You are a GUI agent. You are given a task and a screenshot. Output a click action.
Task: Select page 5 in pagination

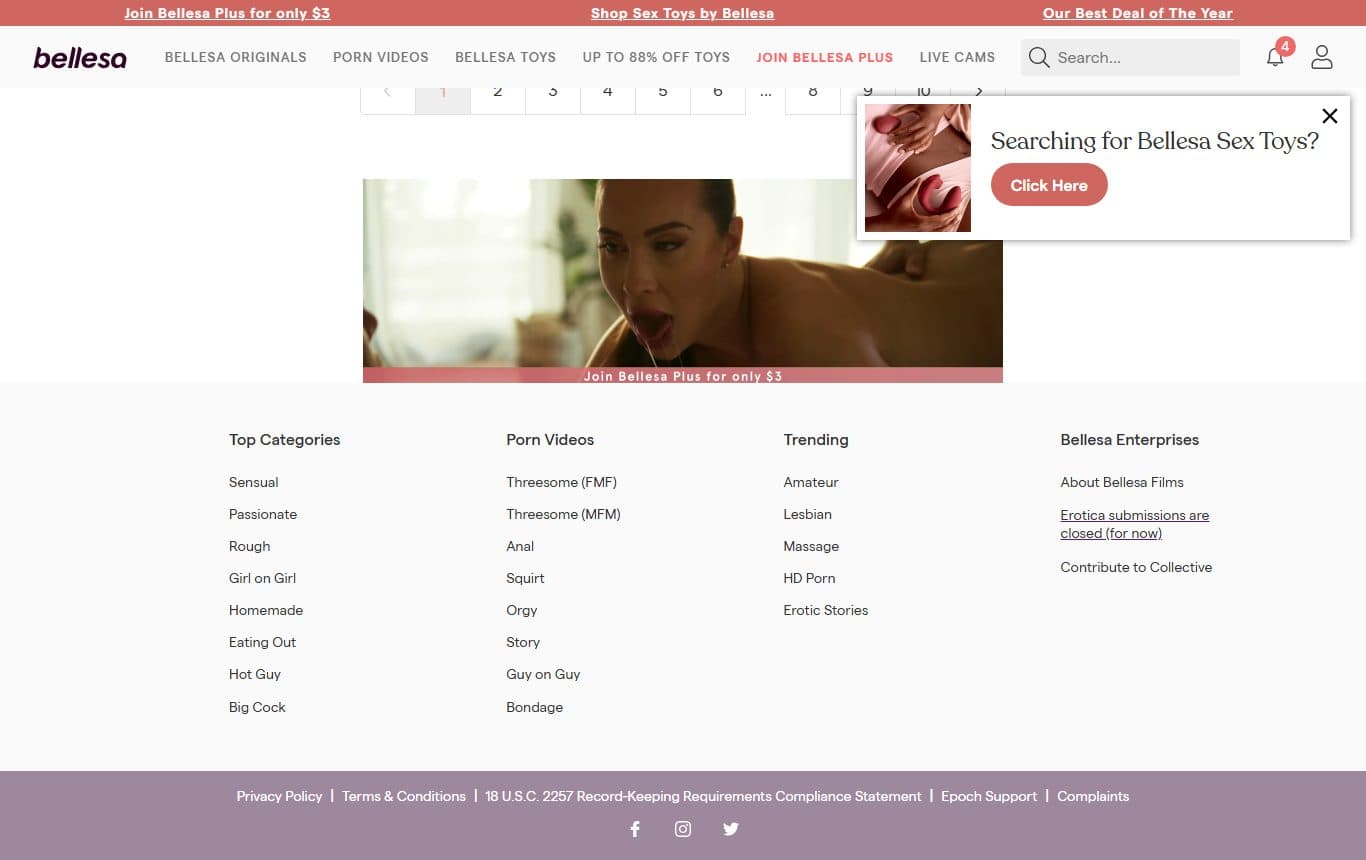(662, 90)
